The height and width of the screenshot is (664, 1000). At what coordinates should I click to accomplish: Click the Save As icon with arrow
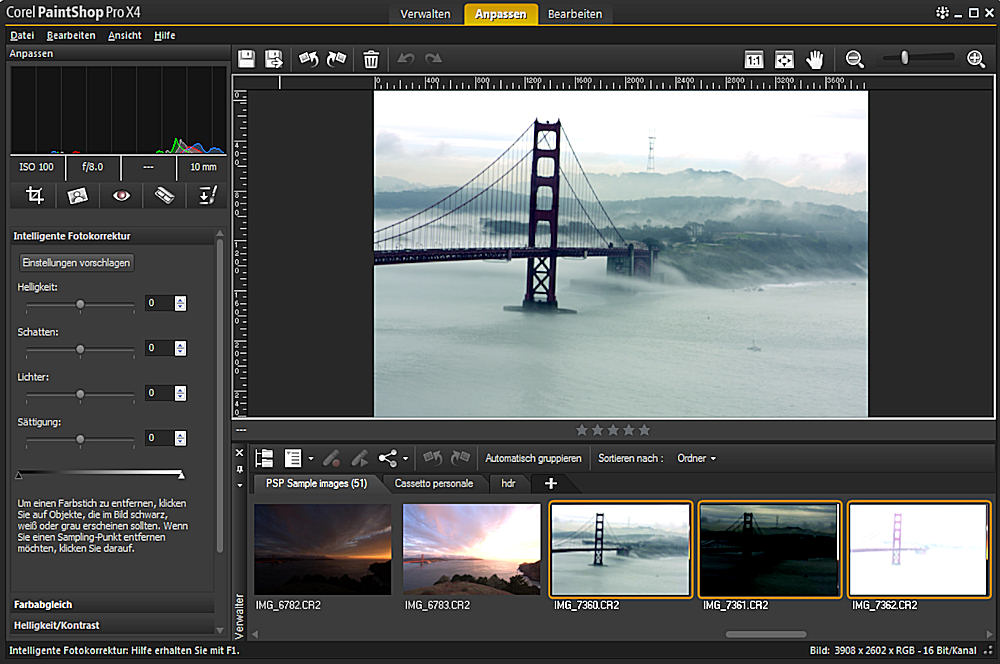coord(274,59)
